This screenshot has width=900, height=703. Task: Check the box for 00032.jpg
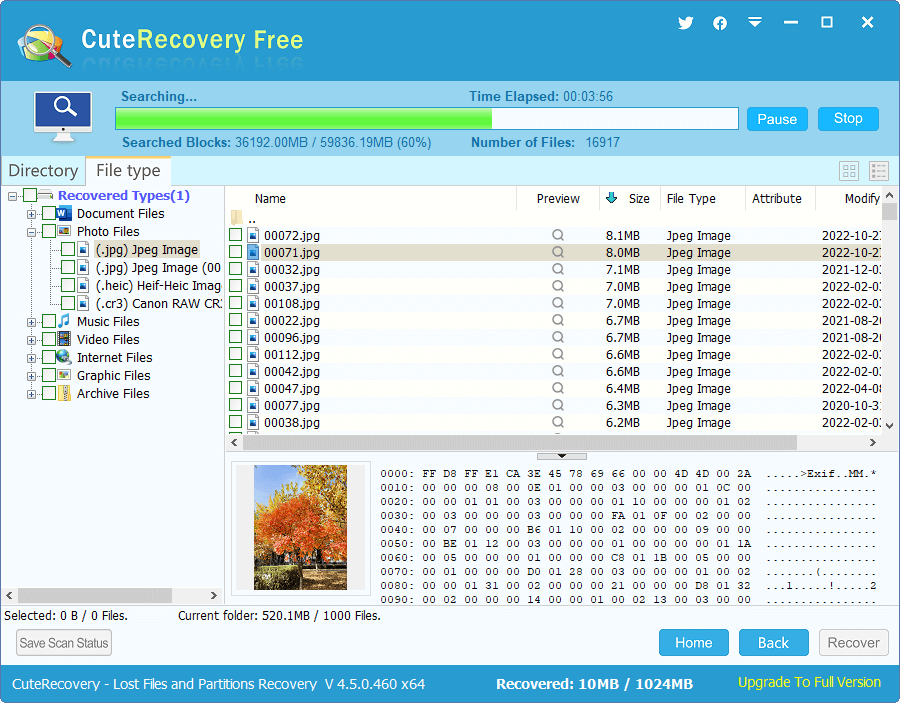click(x=235, y=269)
